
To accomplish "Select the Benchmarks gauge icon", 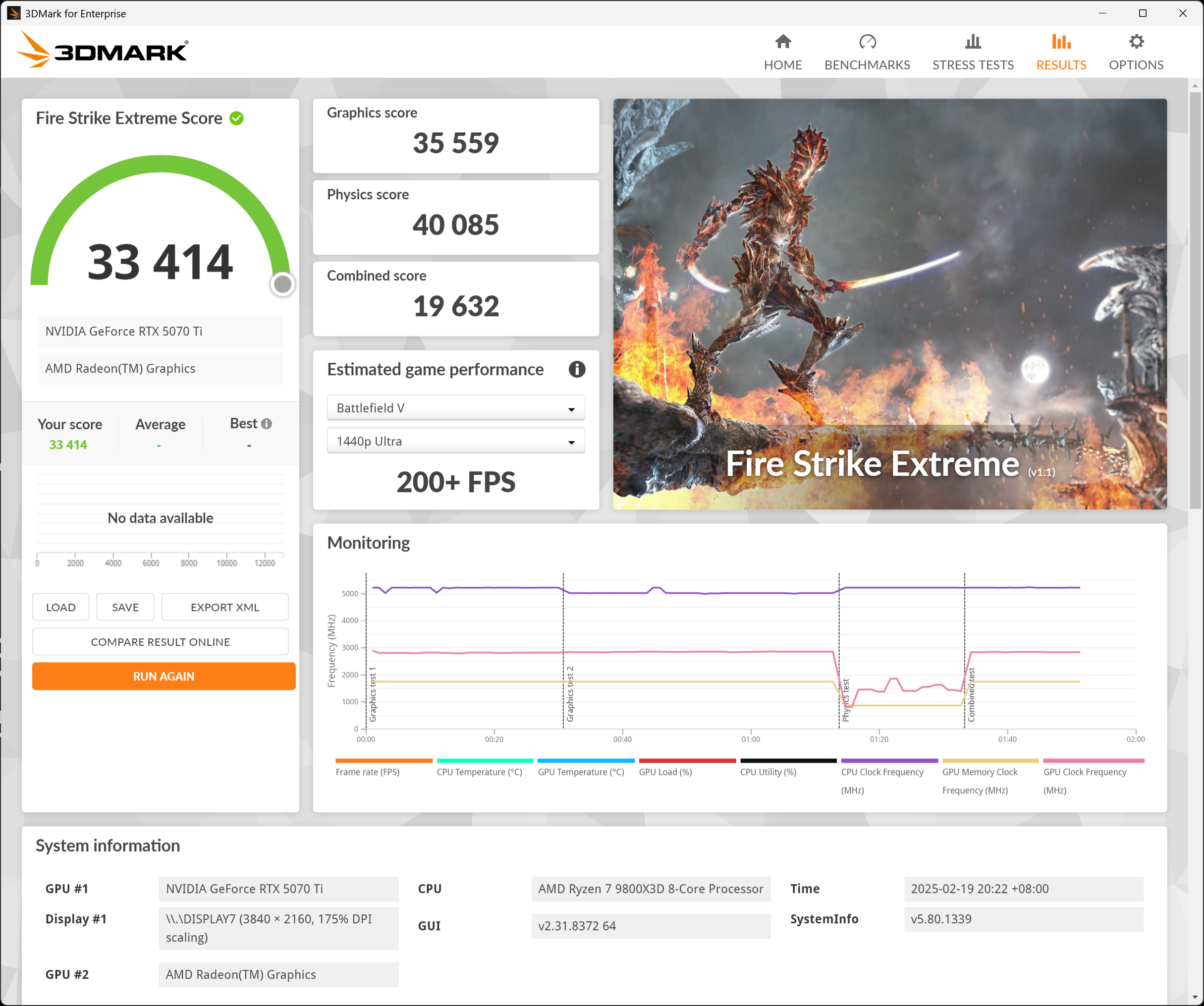I will tap(868, 42).
